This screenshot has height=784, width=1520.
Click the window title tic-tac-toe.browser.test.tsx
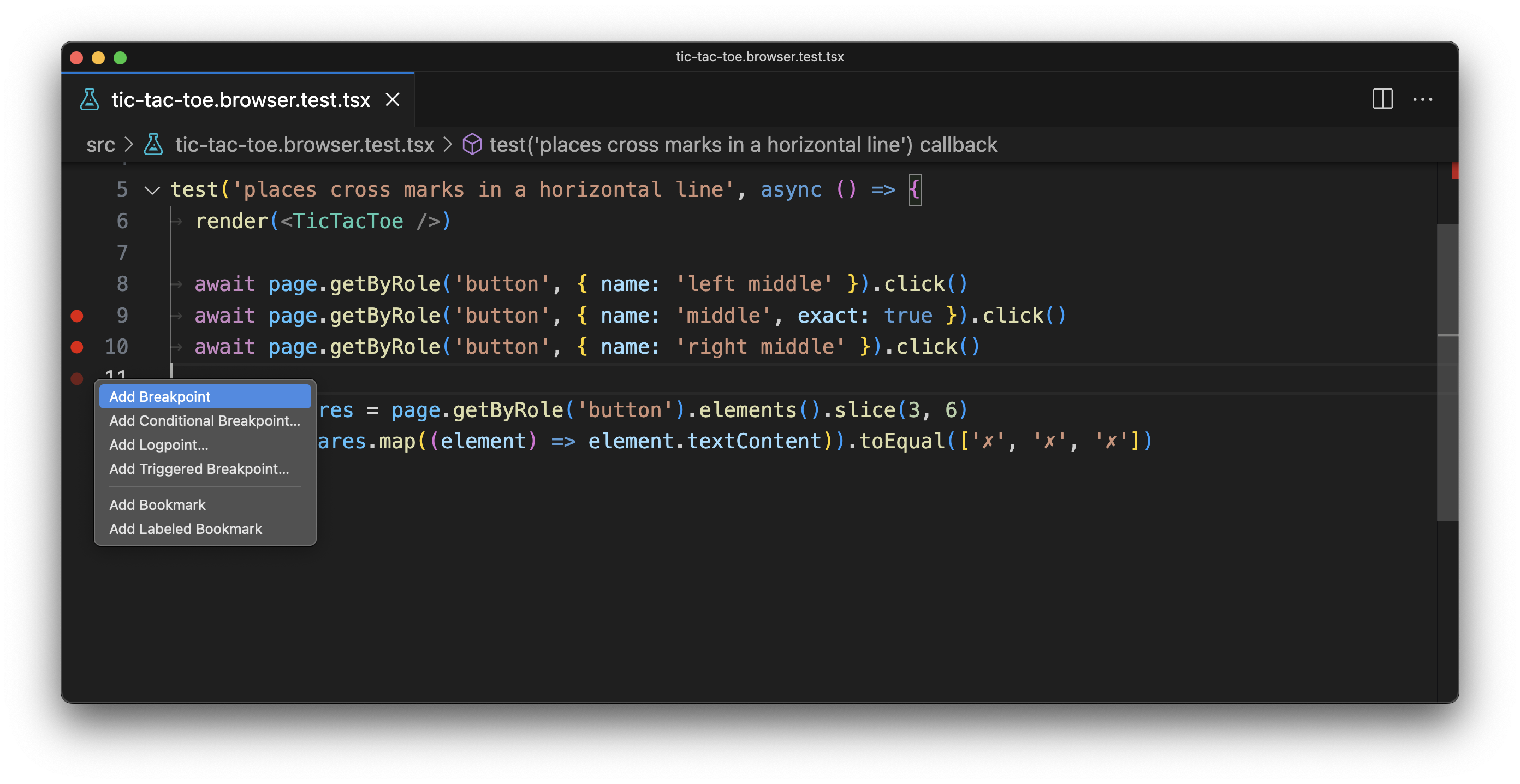(759, 57)
